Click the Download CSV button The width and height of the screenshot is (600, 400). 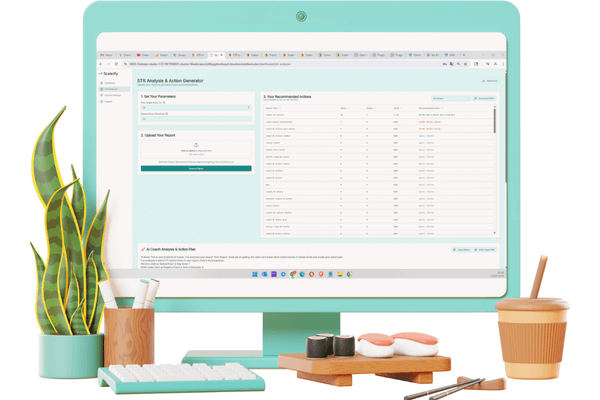coord(484,98)
